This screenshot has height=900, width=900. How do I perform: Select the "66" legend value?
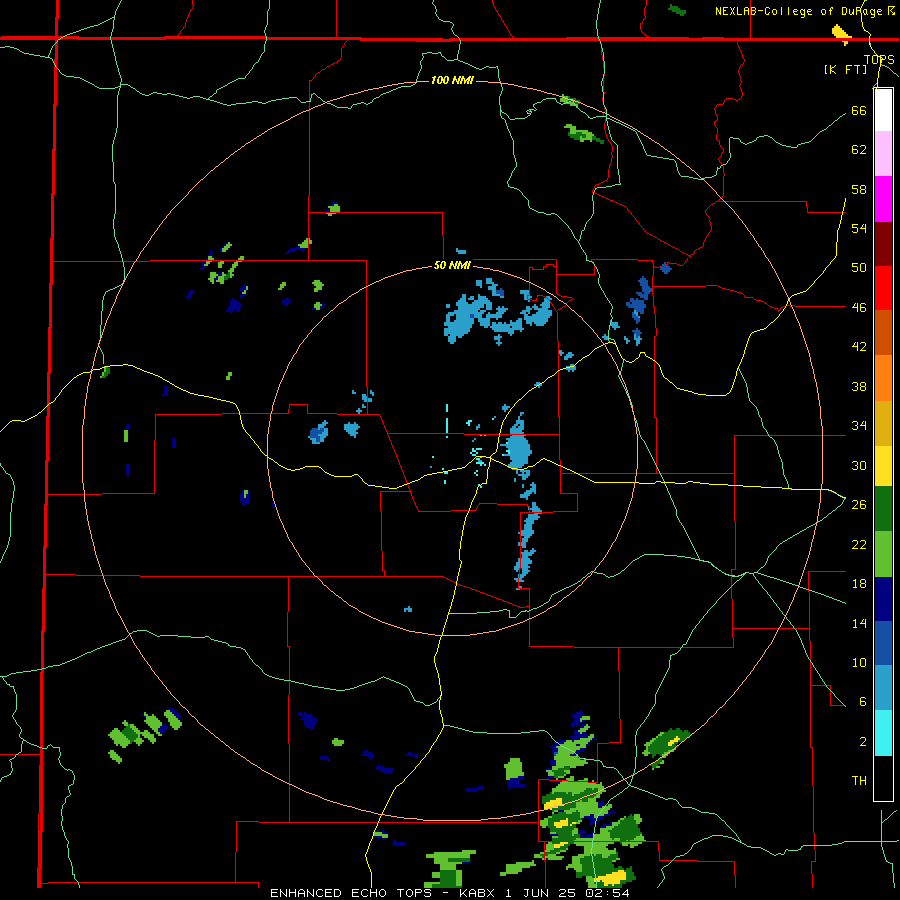click(x=859, y=110)
